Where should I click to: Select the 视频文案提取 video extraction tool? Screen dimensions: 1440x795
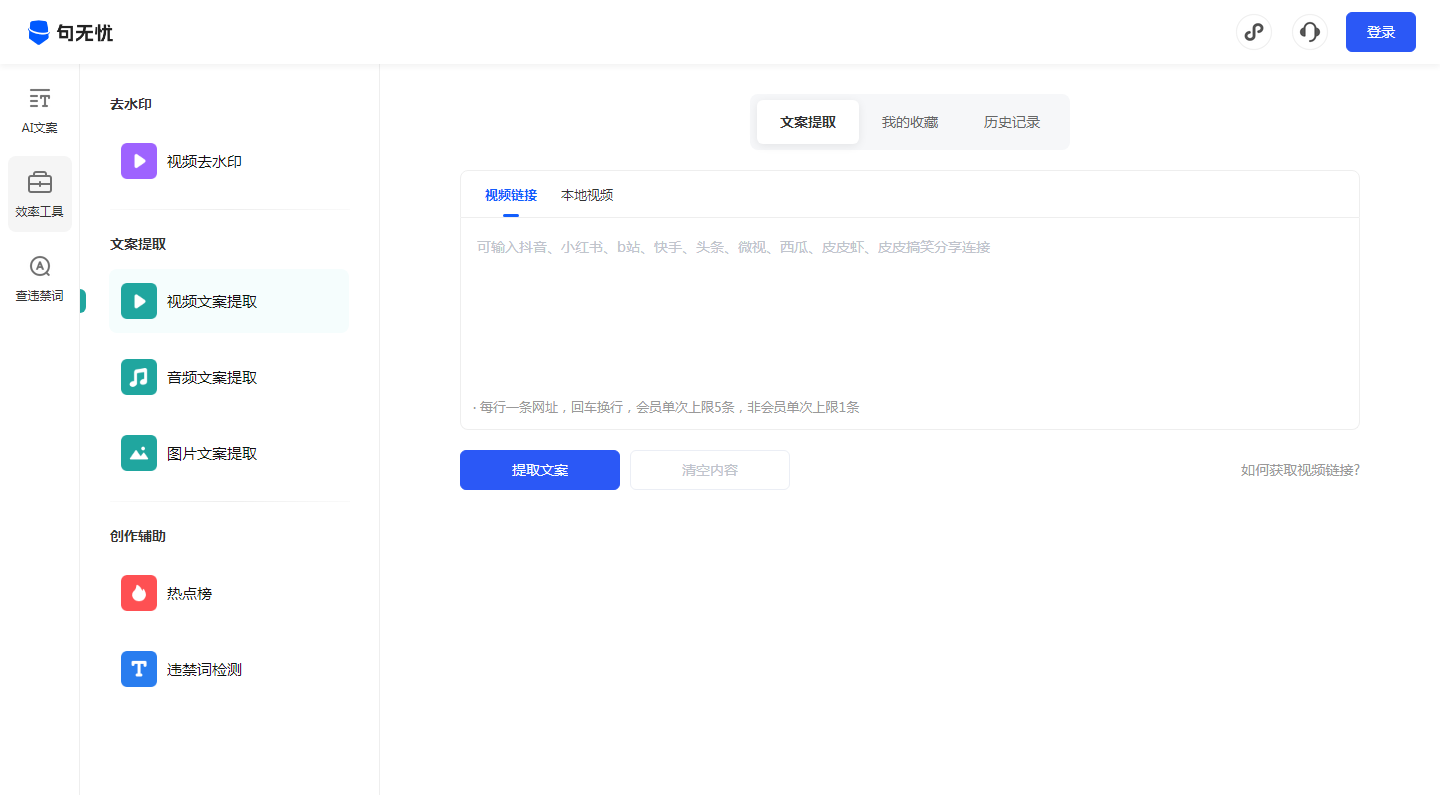click(x=210, y=300)
